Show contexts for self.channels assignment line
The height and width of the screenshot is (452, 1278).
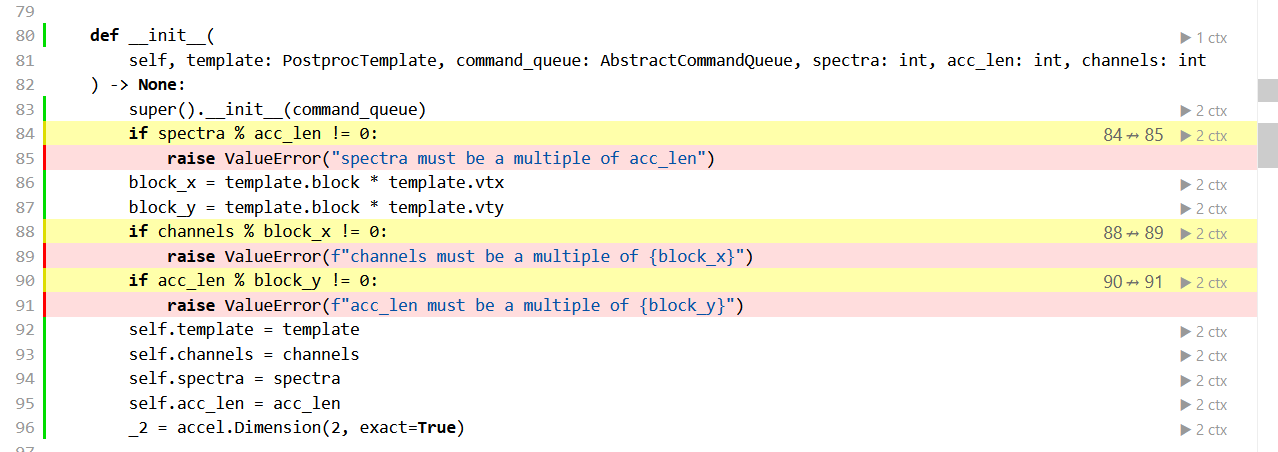(x=1204, y=356)
